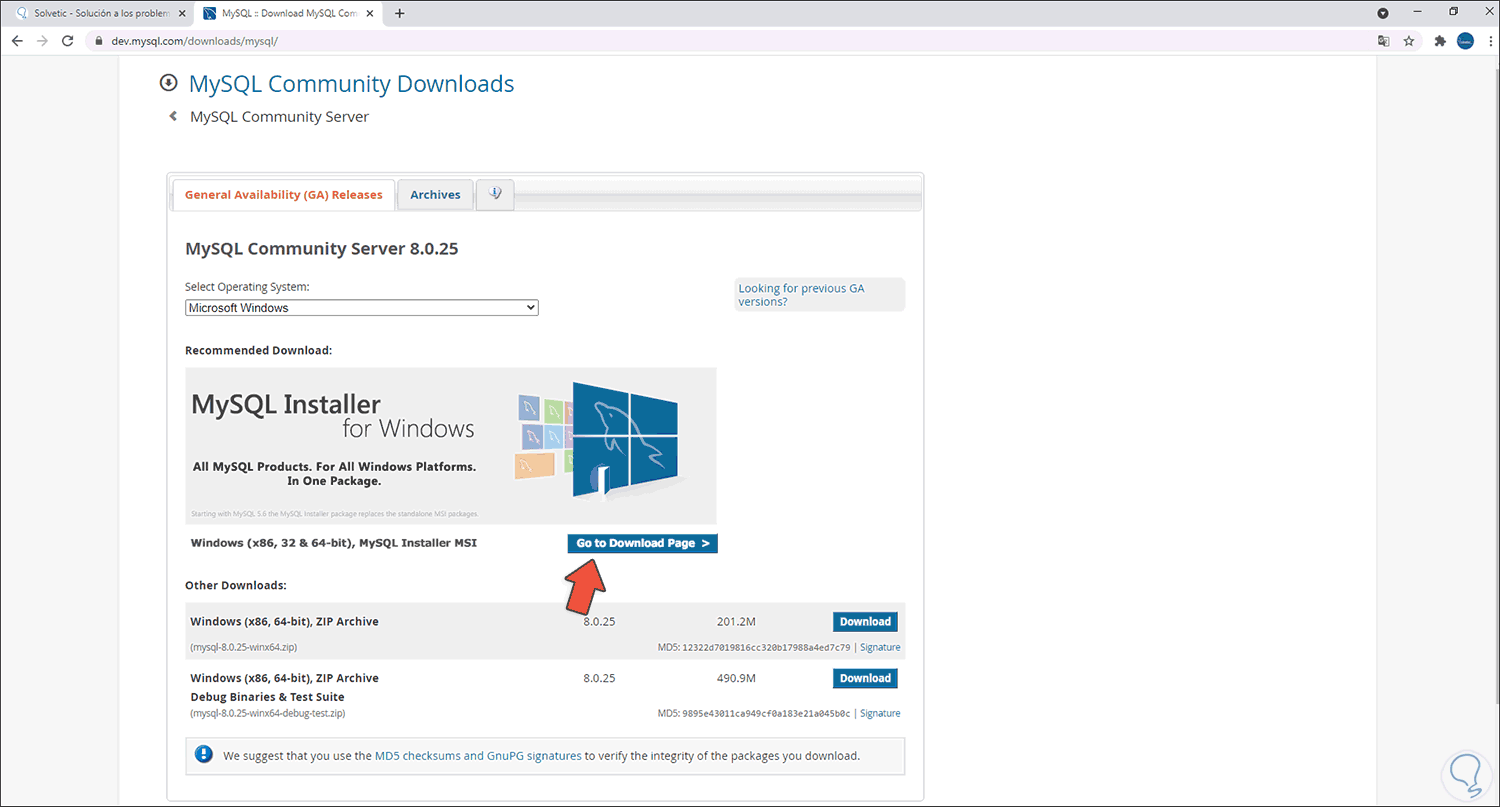1500x807 pixels.
Task: Open a new browser tab
Action: [400, 13]
